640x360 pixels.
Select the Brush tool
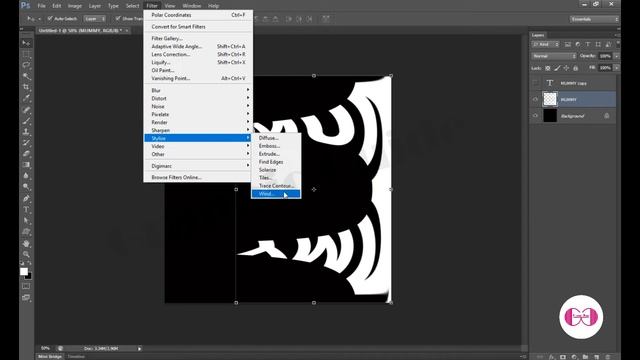pyautogui.click(x=26, y=121)
